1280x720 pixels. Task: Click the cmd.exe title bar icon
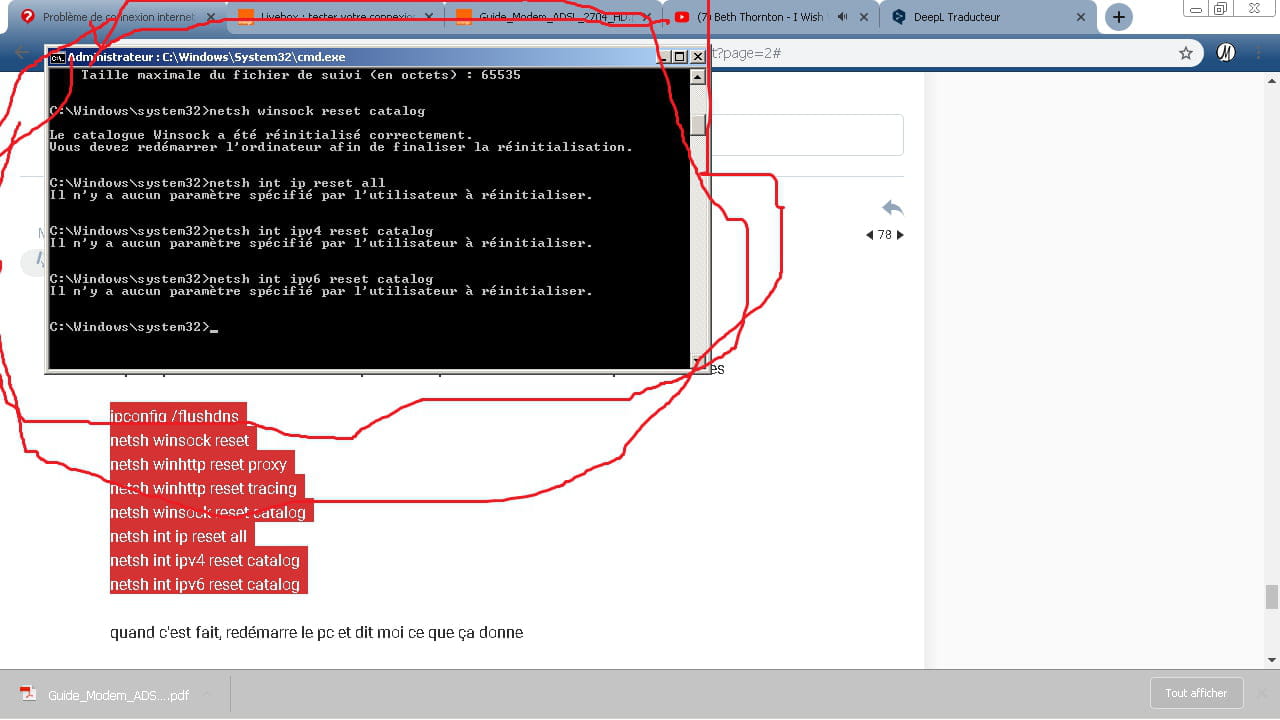58,58
